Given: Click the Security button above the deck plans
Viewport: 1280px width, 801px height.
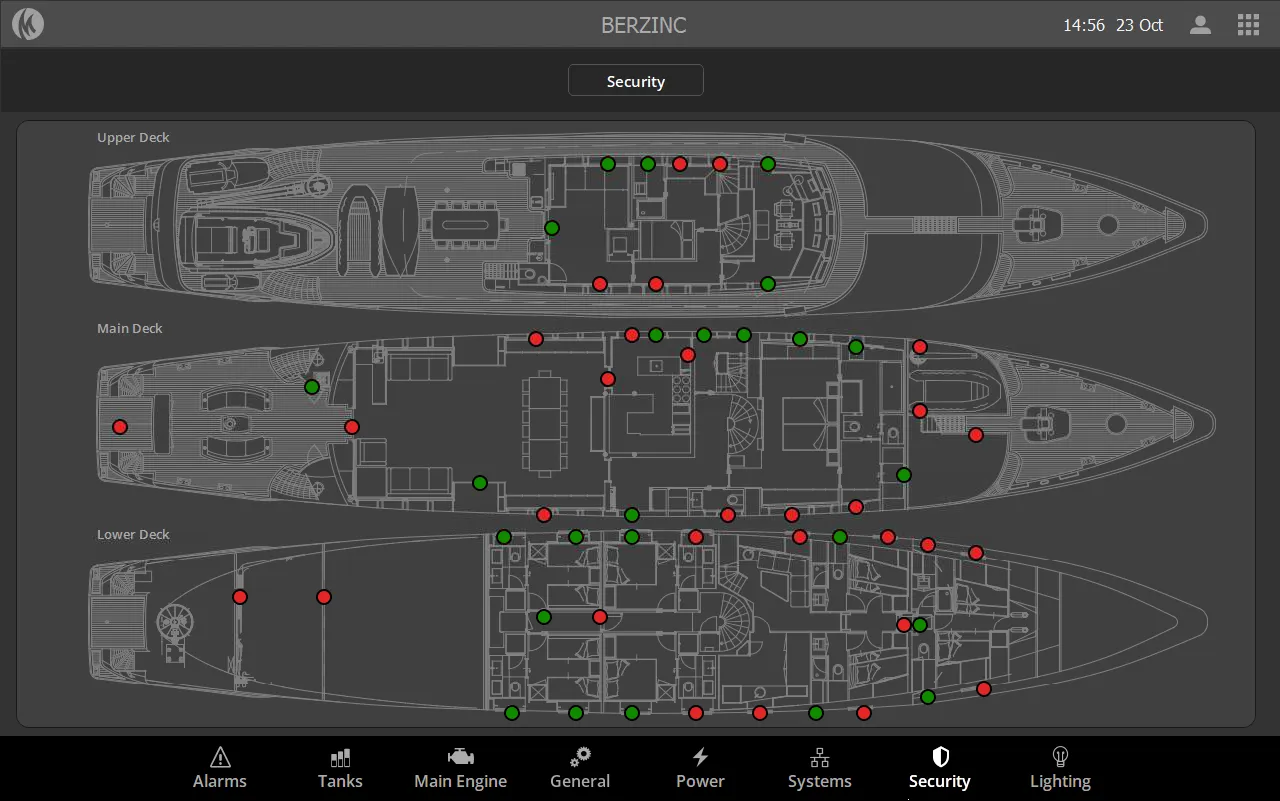Looking at the screenshot, I should [x=636, y=81].
